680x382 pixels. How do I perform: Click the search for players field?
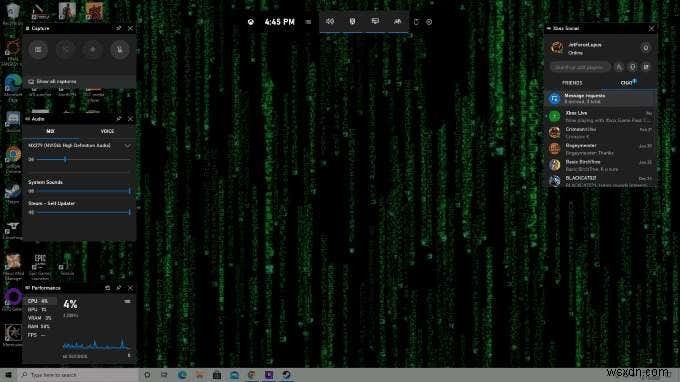point(580,67)
